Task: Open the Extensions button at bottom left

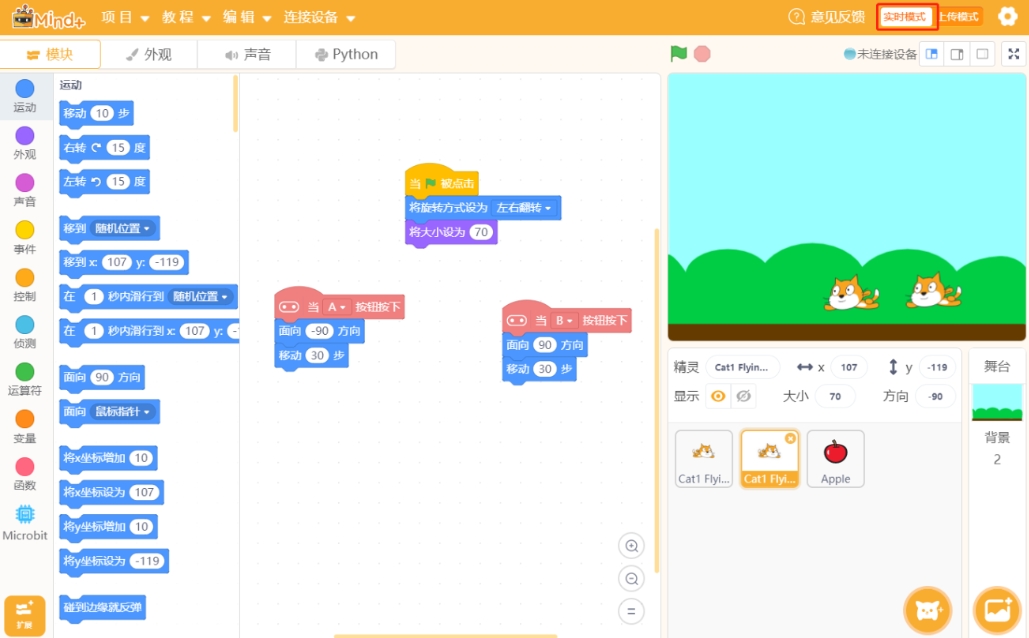Action: tap(24, 614)
